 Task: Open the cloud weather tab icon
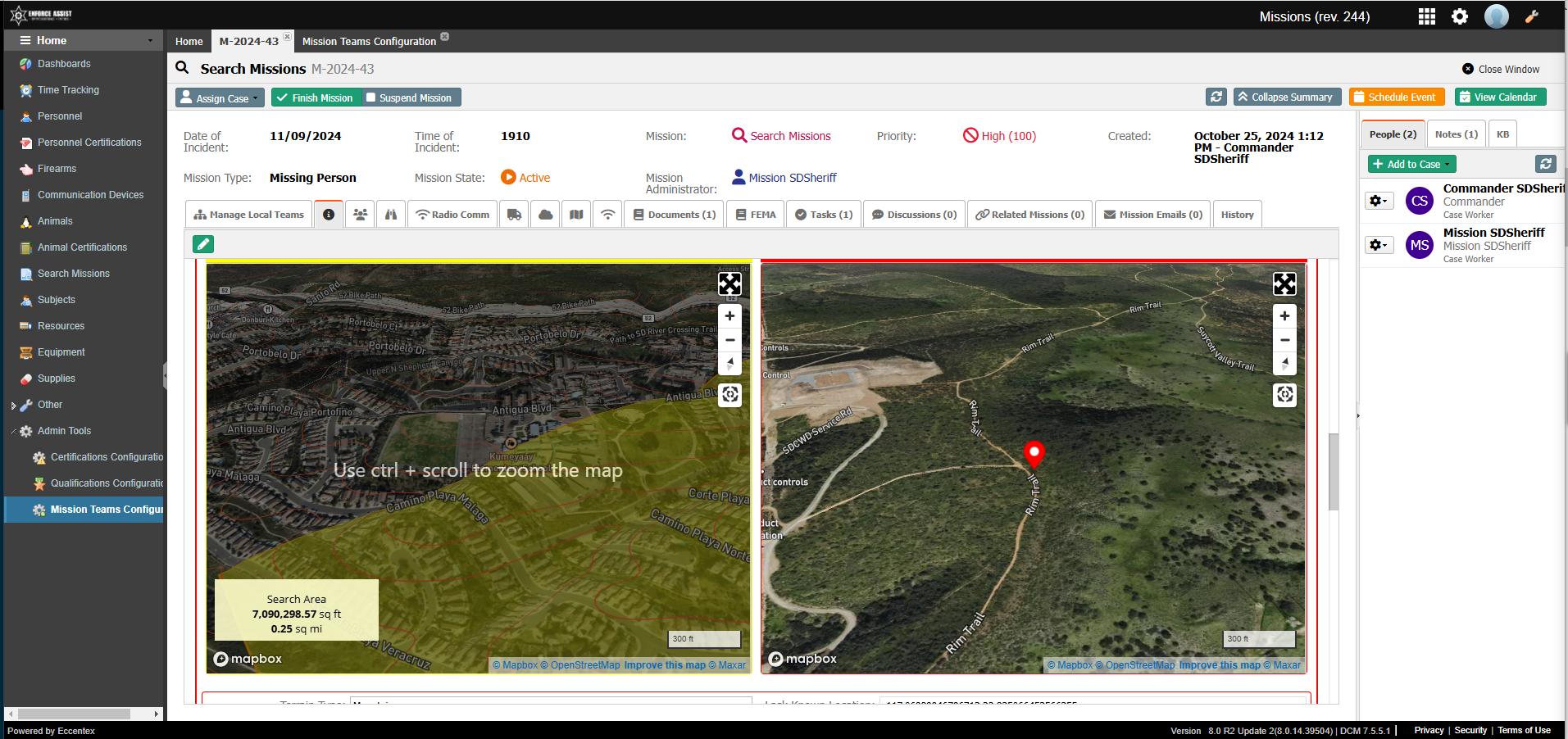coord(546,215)
